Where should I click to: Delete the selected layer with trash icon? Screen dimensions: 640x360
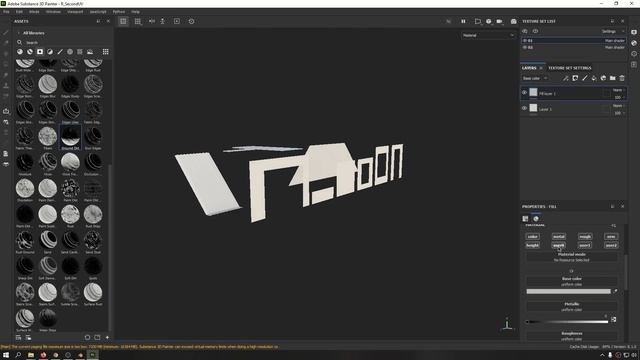click(622, 78)
